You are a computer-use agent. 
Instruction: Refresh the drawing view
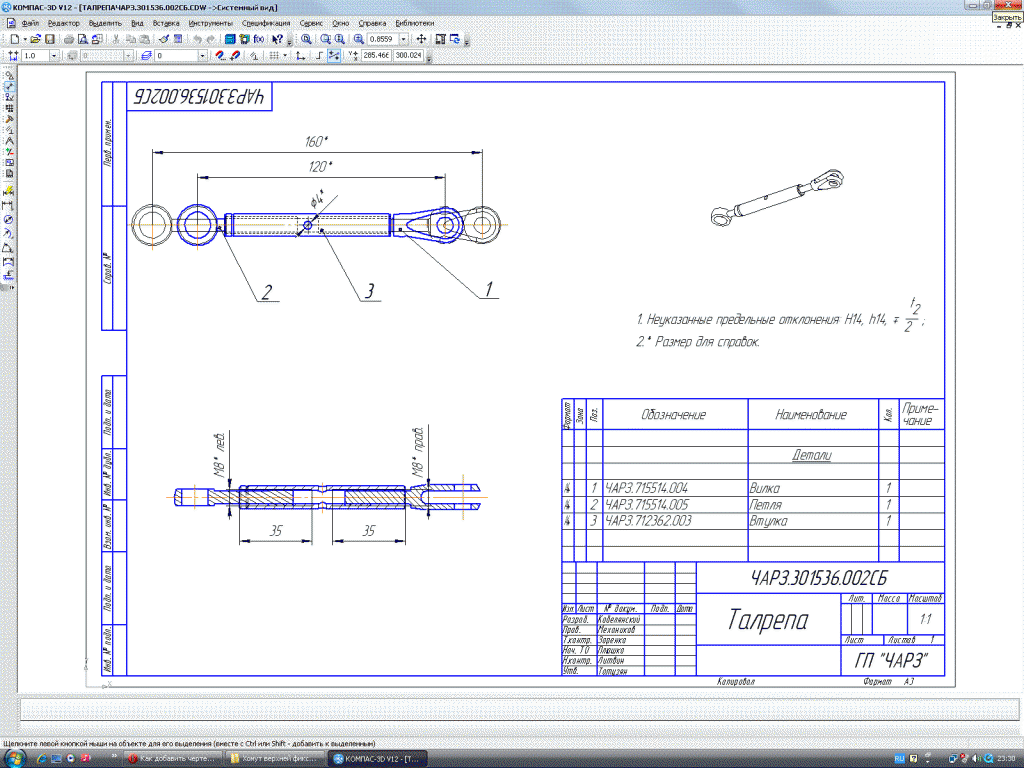455,39
